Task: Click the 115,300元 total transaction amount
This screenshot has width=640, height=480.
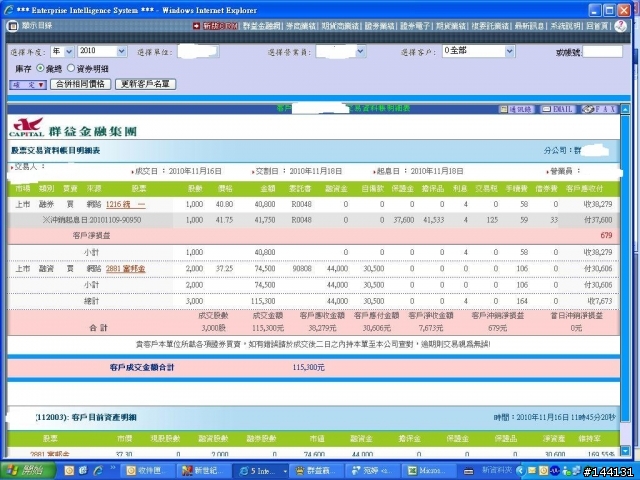Action: pyautogui.click(x=309, y=367)
